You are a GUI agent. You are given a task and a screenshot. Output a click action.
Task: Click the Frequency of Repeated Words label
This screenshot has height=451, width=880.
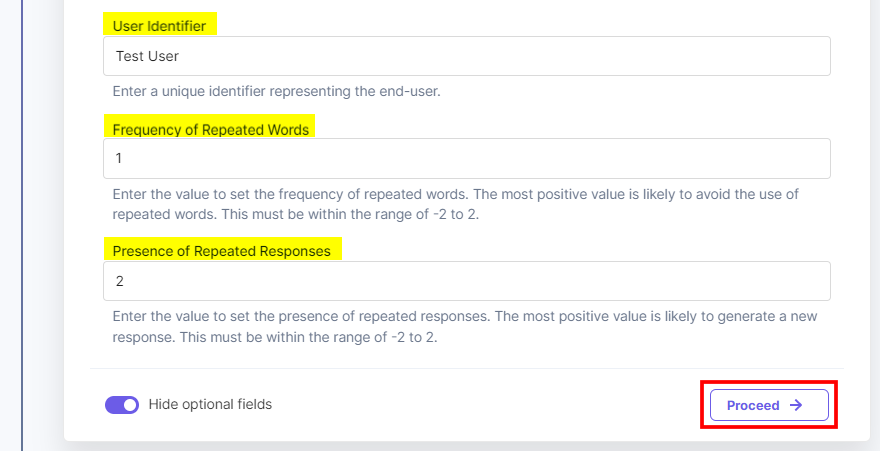tap(211, 129)
